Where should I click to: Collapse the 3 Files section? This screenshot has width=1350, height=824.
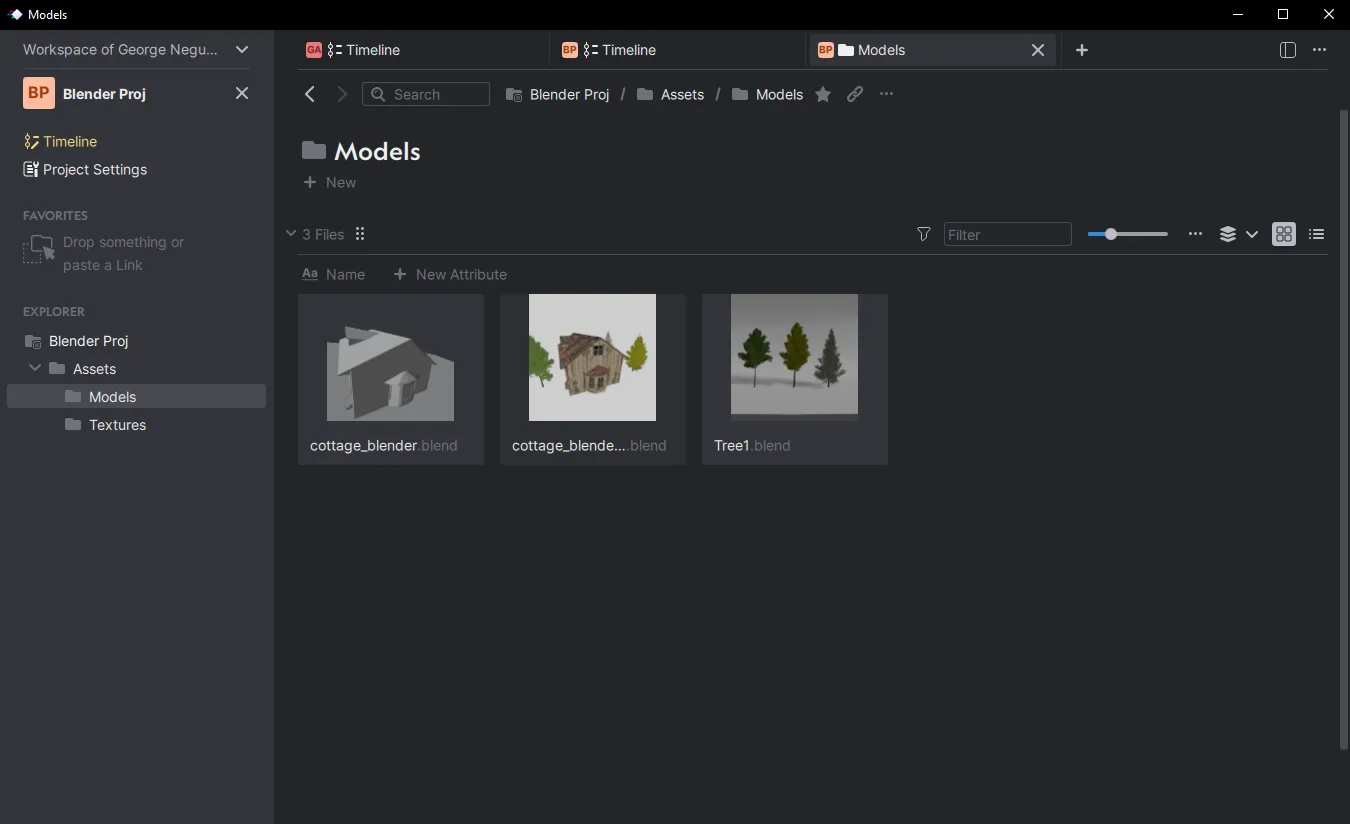click(291, 234)
